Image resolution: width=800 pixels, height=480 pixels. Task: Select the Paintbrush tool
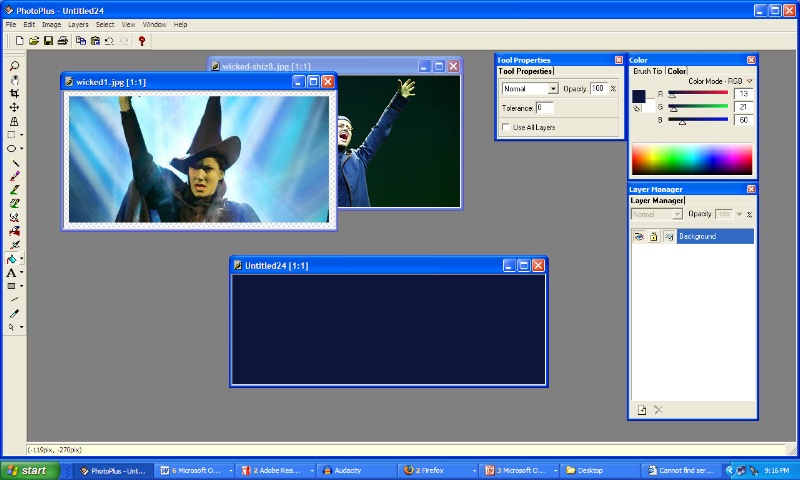point(14,176)
